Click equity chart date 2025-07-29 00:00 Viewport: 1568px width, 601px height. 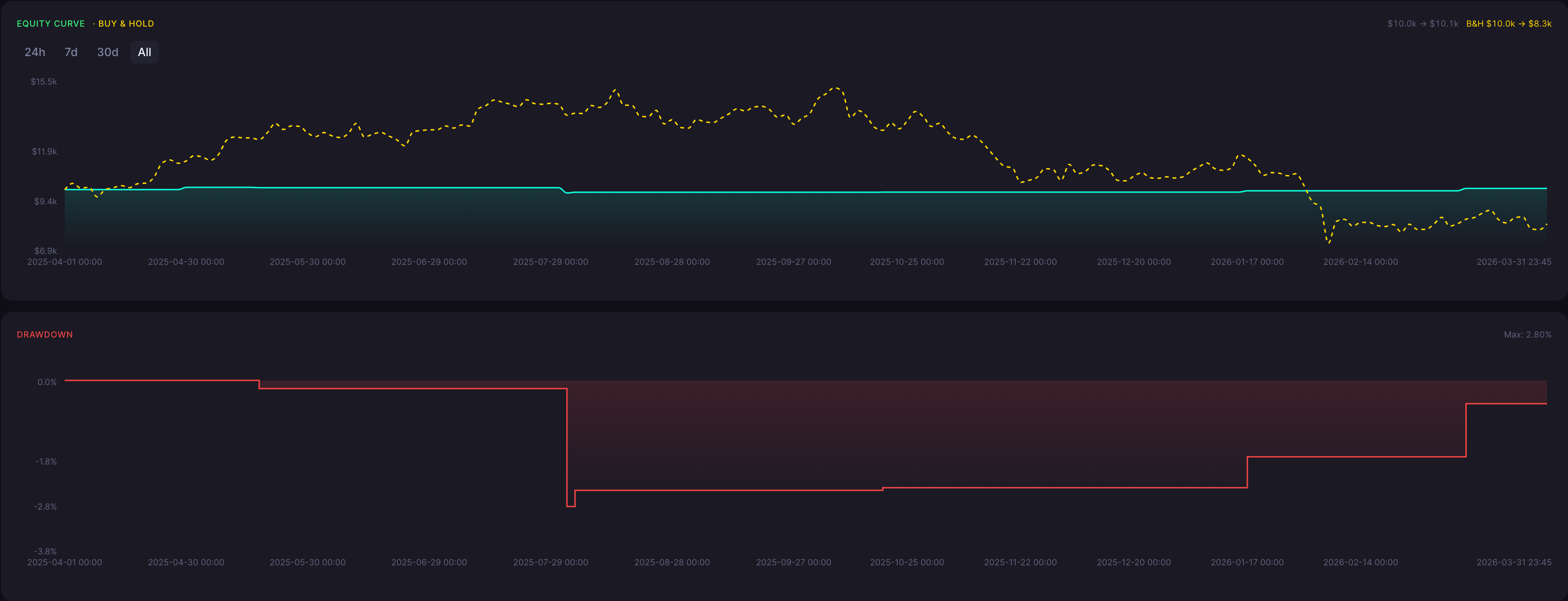click(550, 262)
